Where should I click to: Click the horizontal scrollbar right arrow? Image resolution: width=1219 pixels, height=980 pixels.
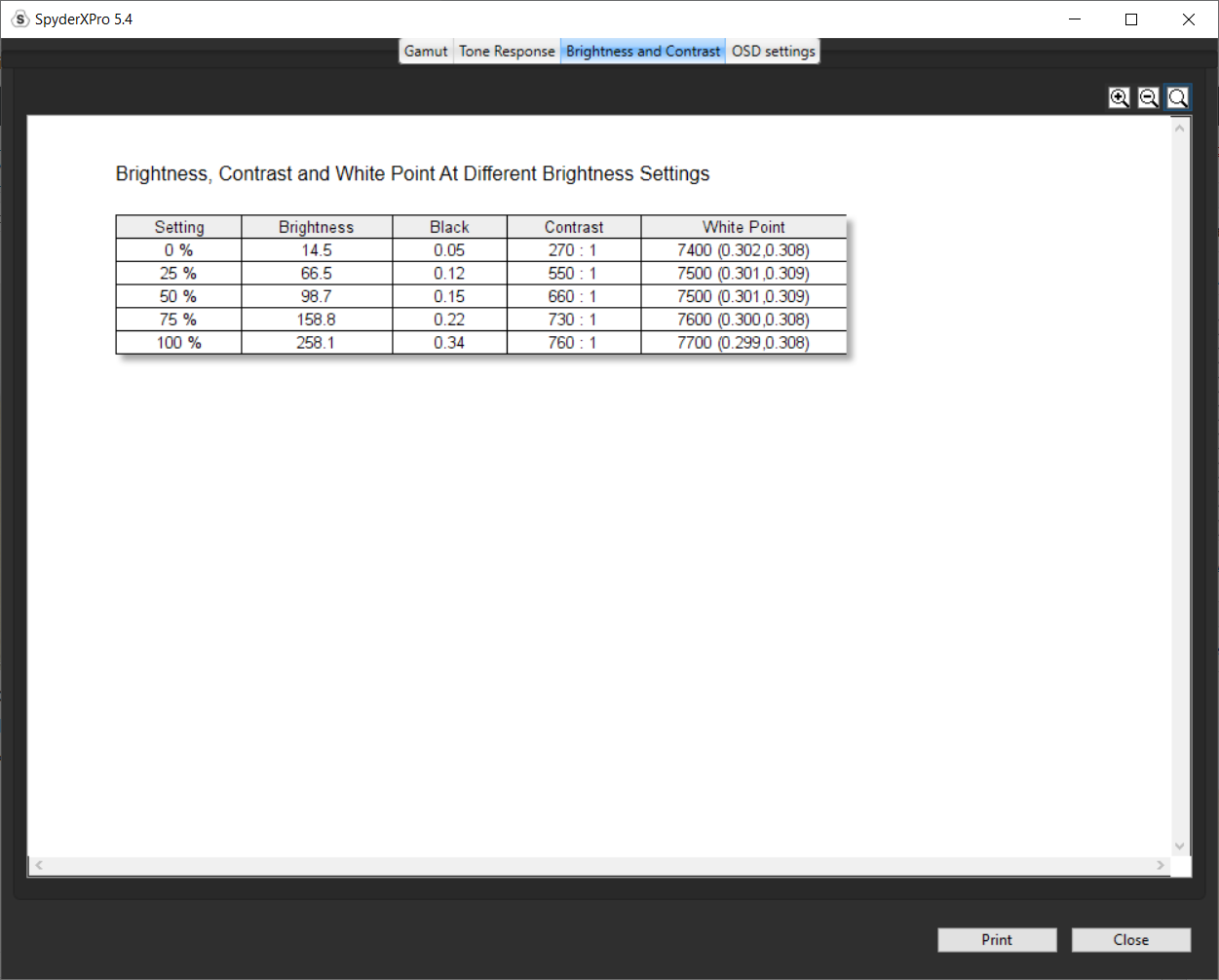click(1161, 865)
